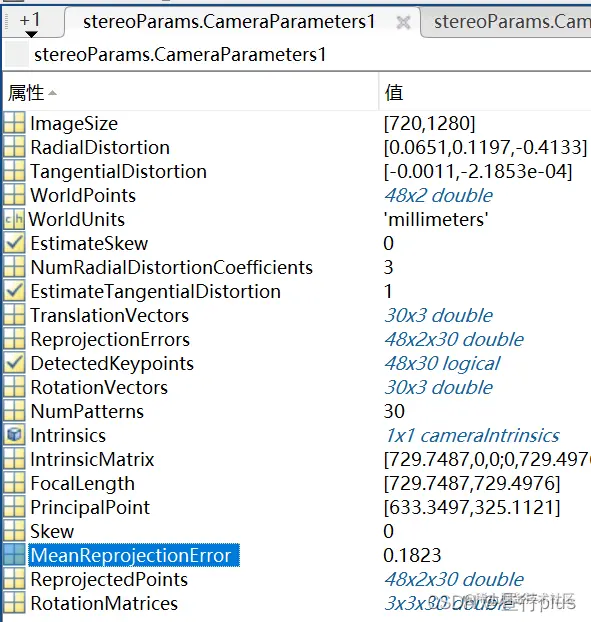Click the NumRadialDistortionCoefficients matrix icon
The width and height of the screenshot is (591, 622).
[14, 267]
